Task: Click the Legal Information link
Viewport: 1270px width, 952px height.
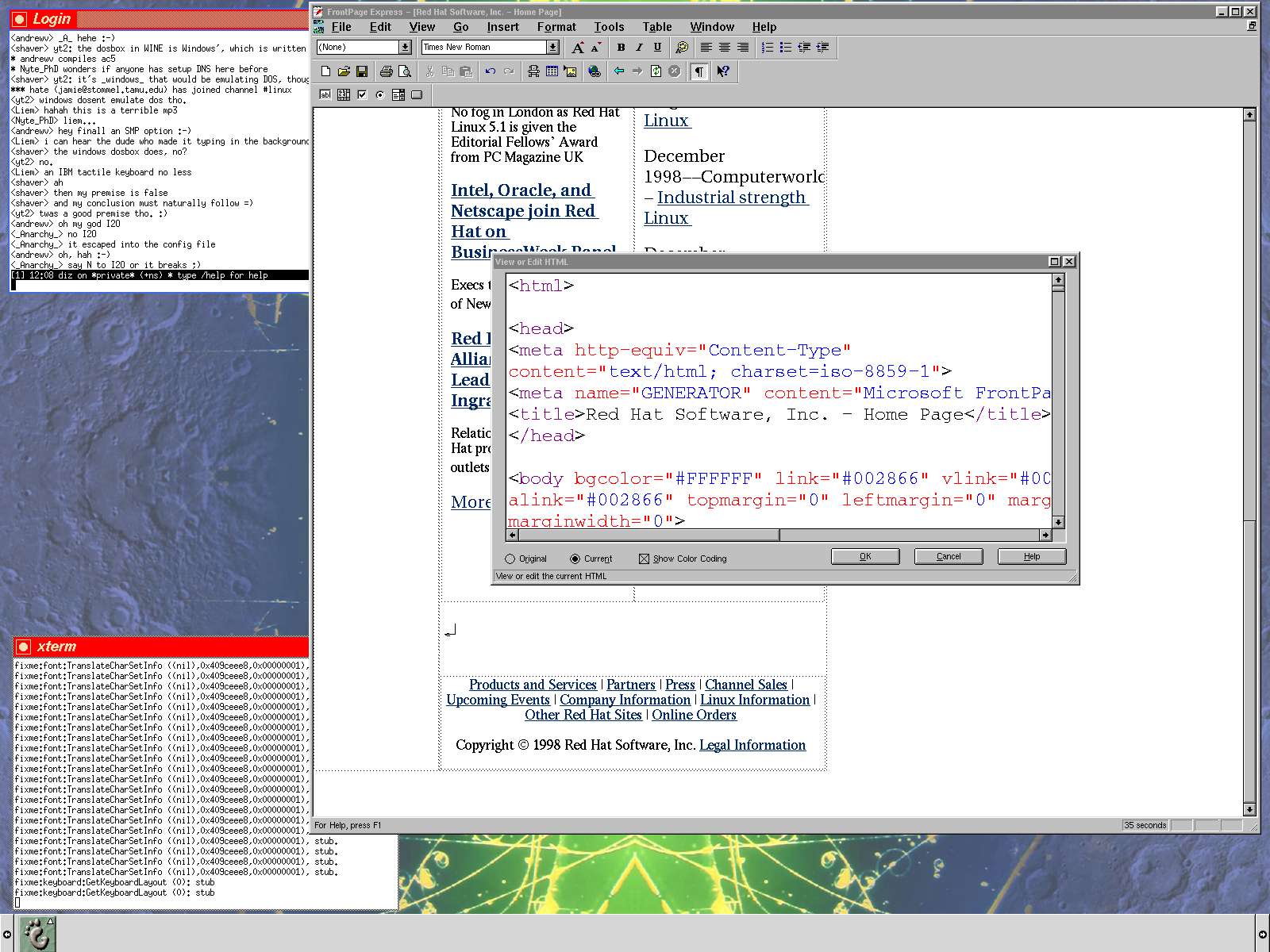Action: (x=752, y=745)
